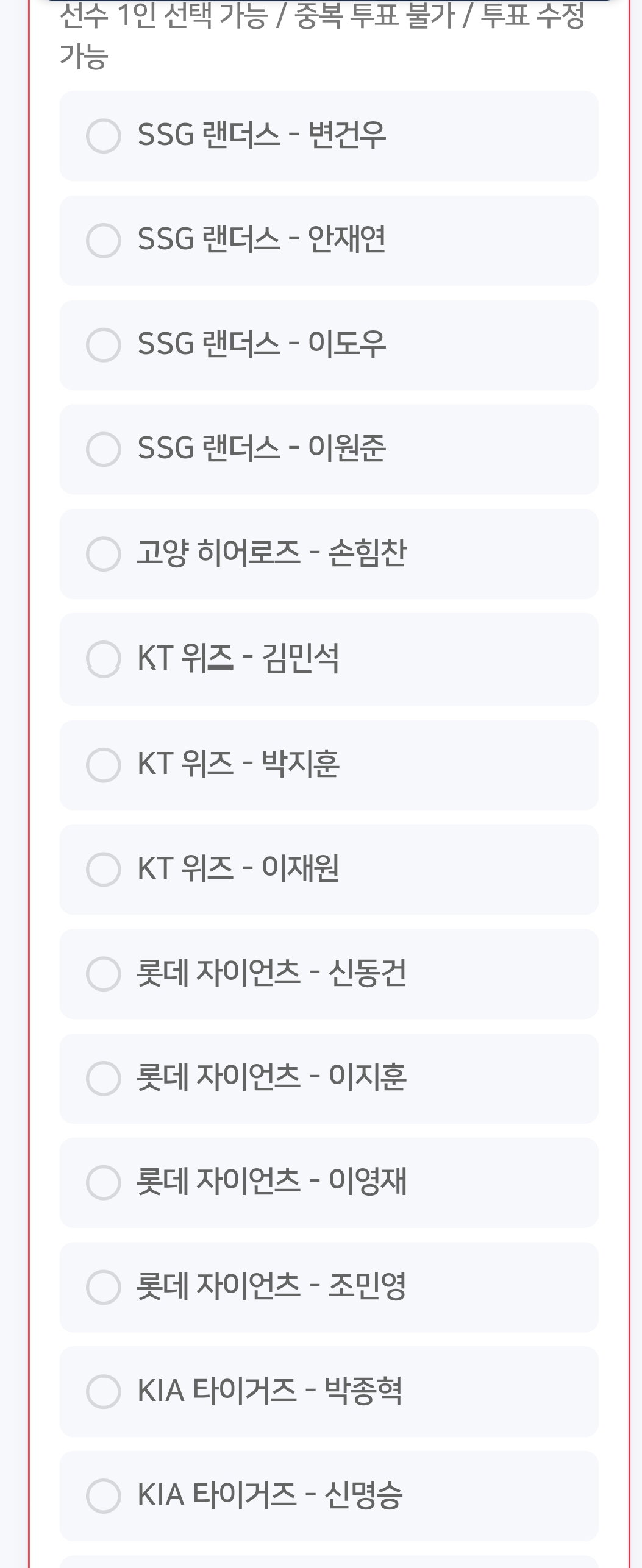Pick 롯데 자이언츠 - 신동건 option
This screenshot has width=642, height=1568.
(x=103, y=974)
